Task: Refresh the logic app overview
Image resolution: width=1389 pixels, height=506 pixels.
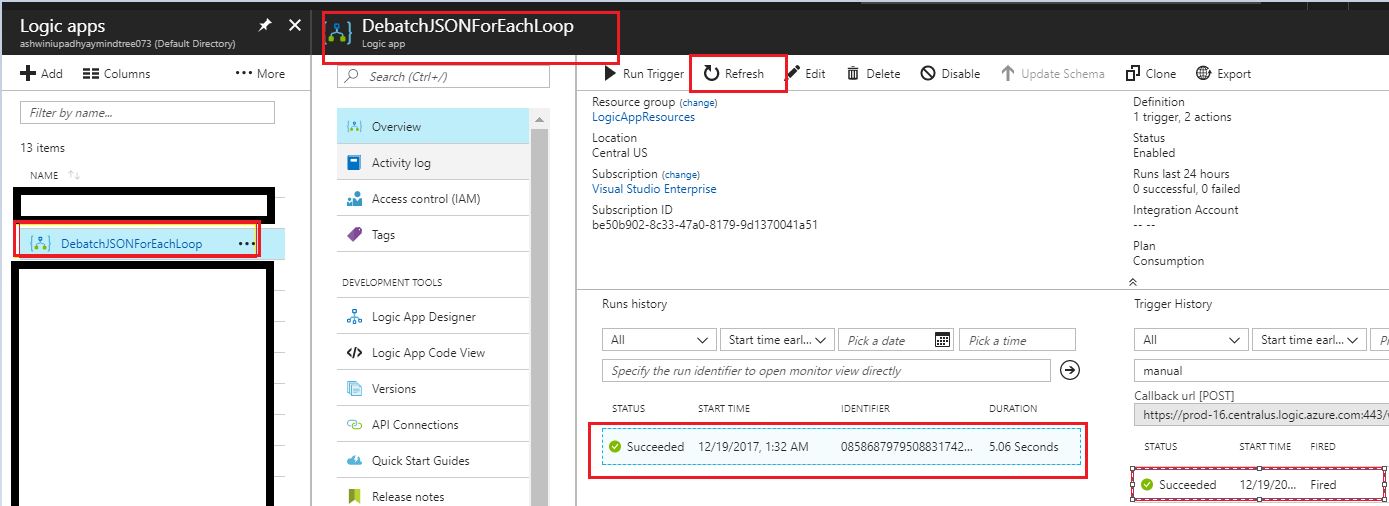Action: tap(734, 74)
